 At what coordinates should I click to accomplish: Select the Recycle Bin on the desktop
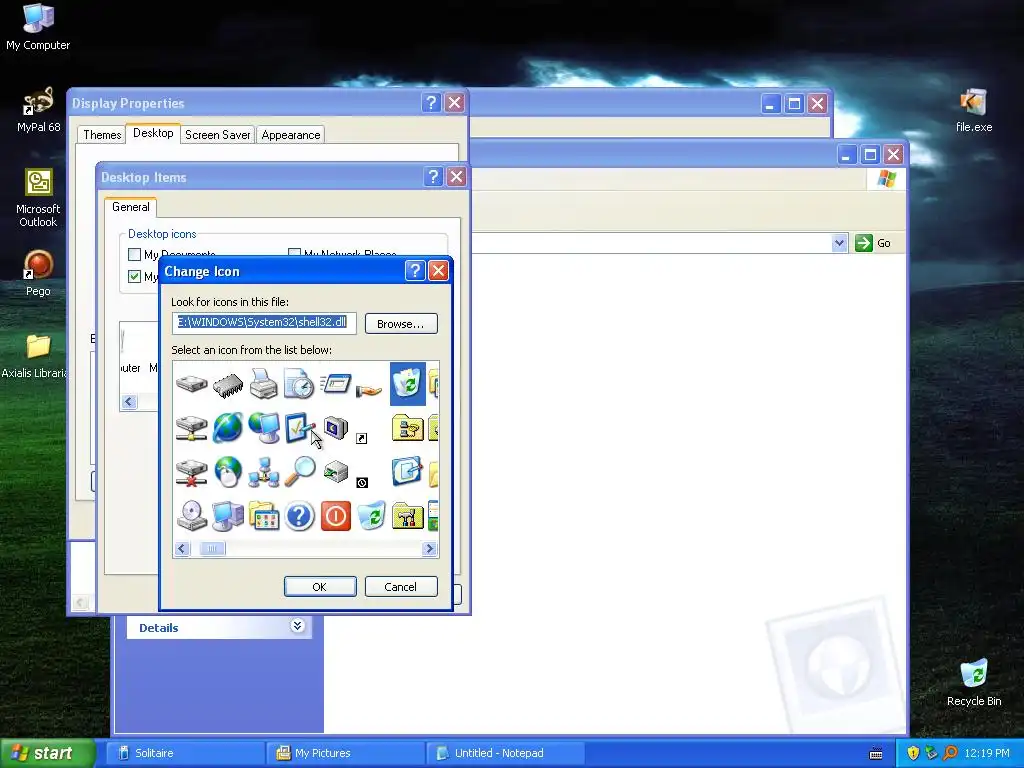(974, 682)
